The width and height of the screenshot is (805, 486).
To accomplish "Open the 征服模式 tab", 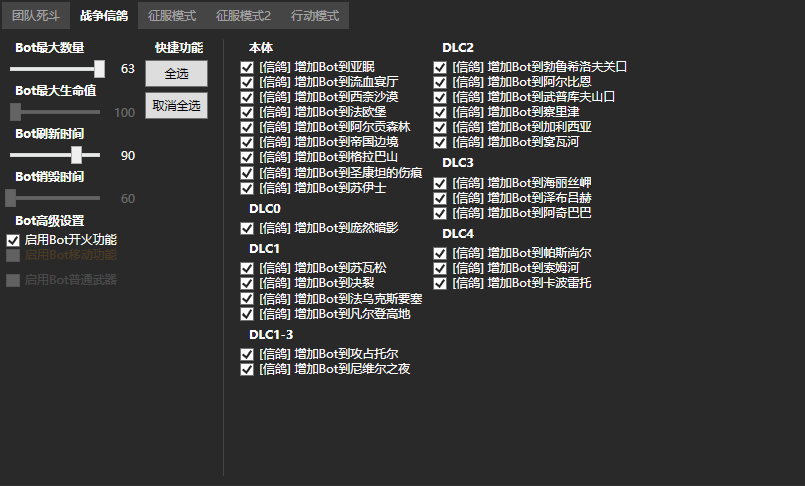I will (x=172, y=16).
